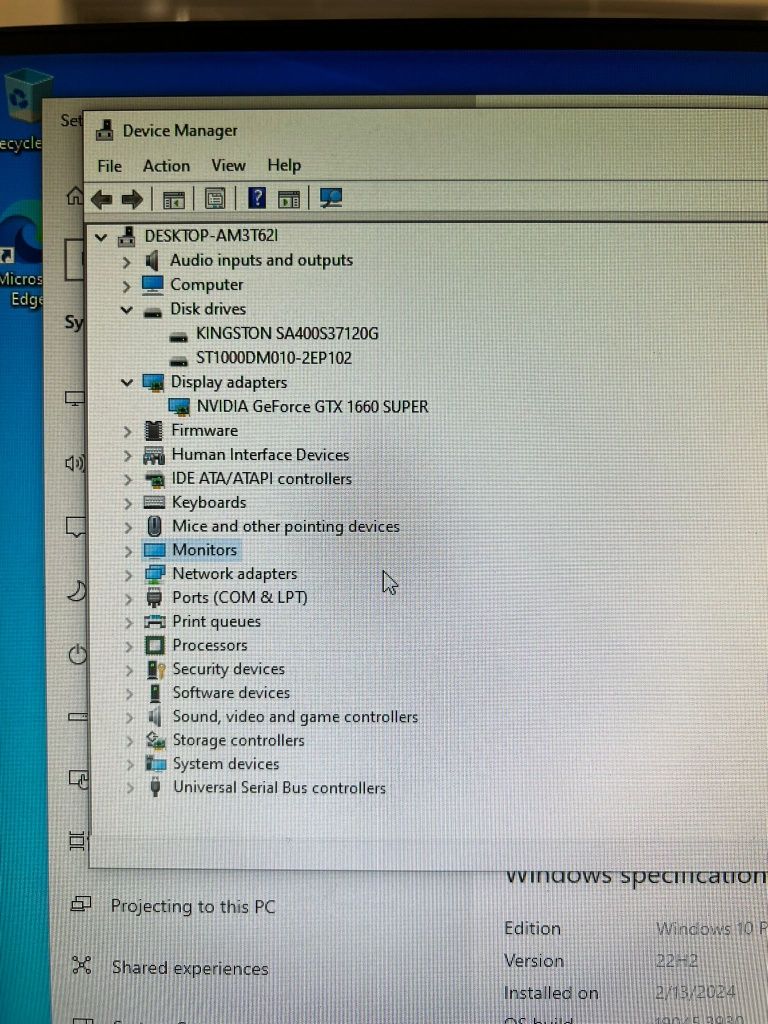Select the Storage controllers label

pos(238,741)
